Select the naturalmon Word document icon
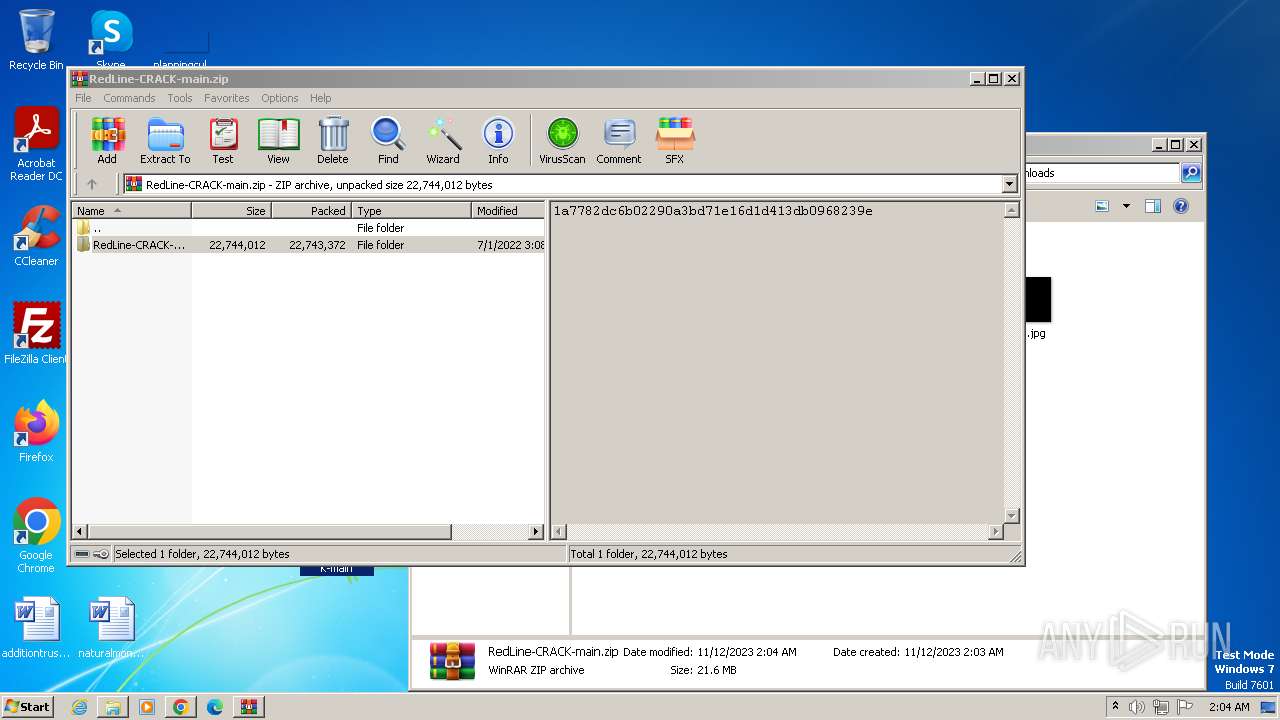The image size is (1280, 720). pyautogui.click(x=111, y=628)
